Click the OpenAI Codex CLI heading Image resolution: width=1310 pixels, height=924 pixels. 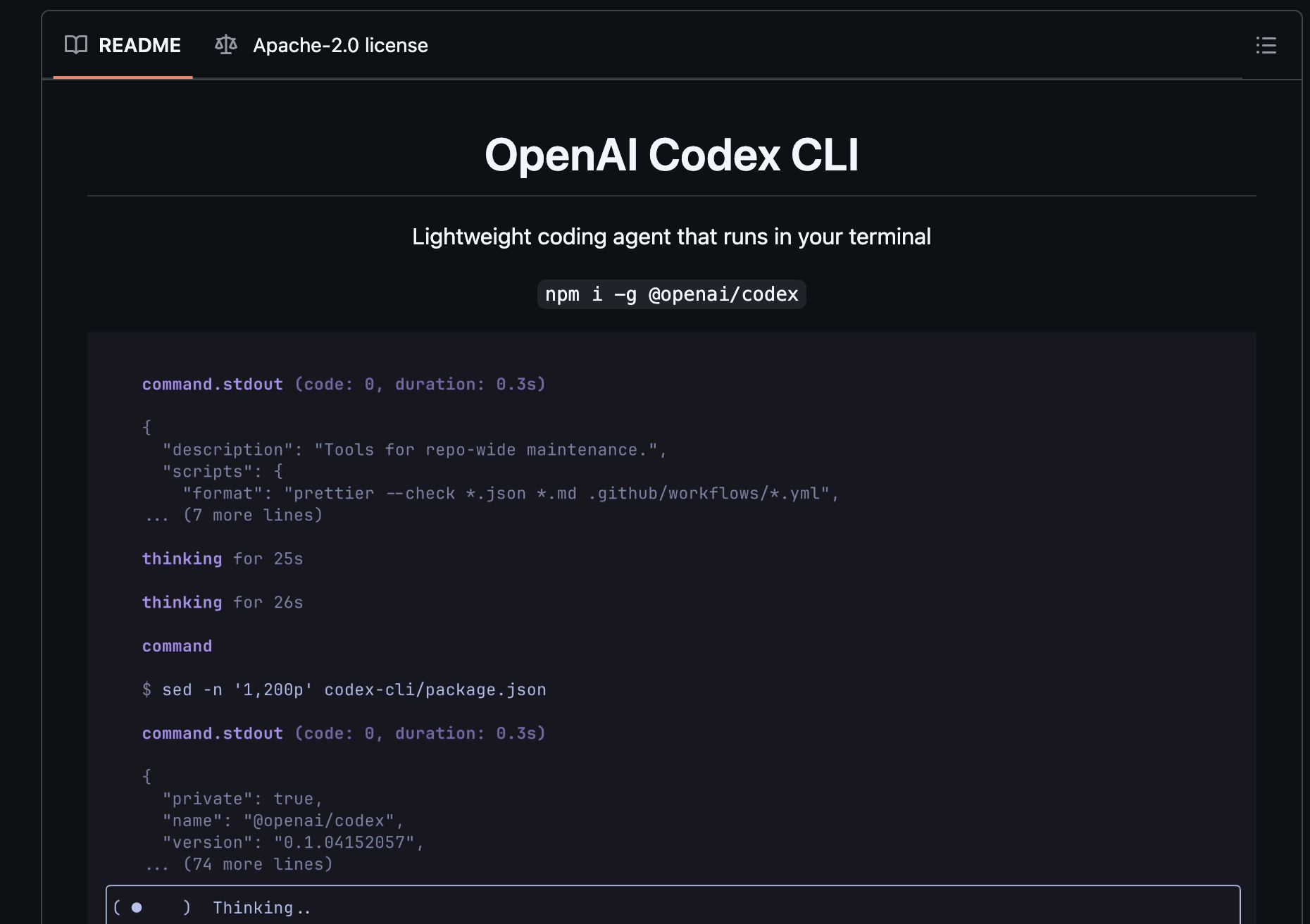[671, 155]
